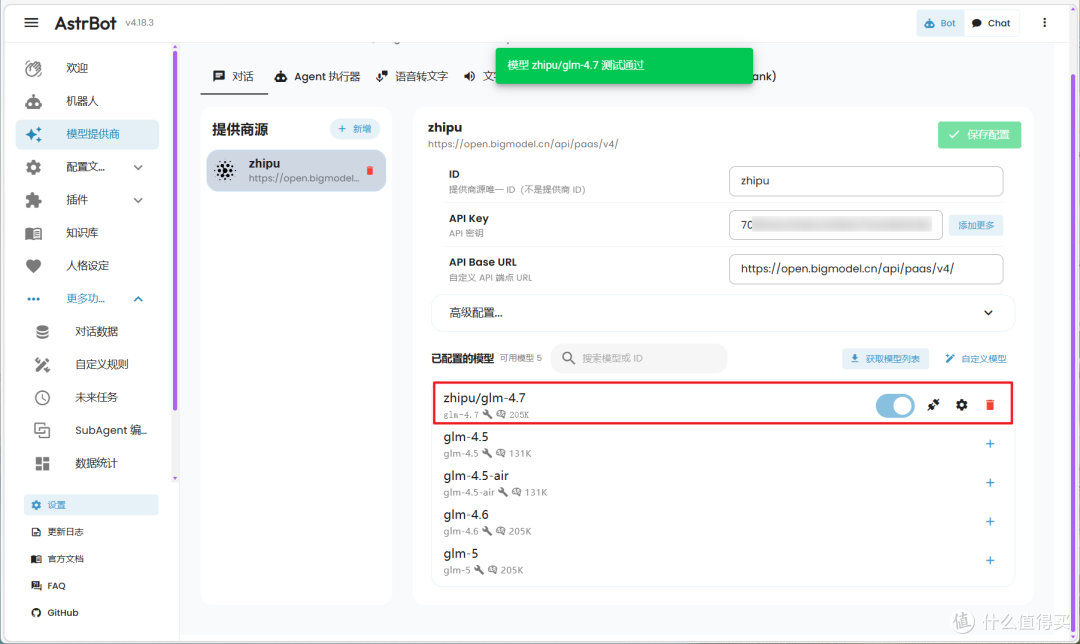Delete the zhipu provider source
1080x644 pixels.
click(370, 171)
